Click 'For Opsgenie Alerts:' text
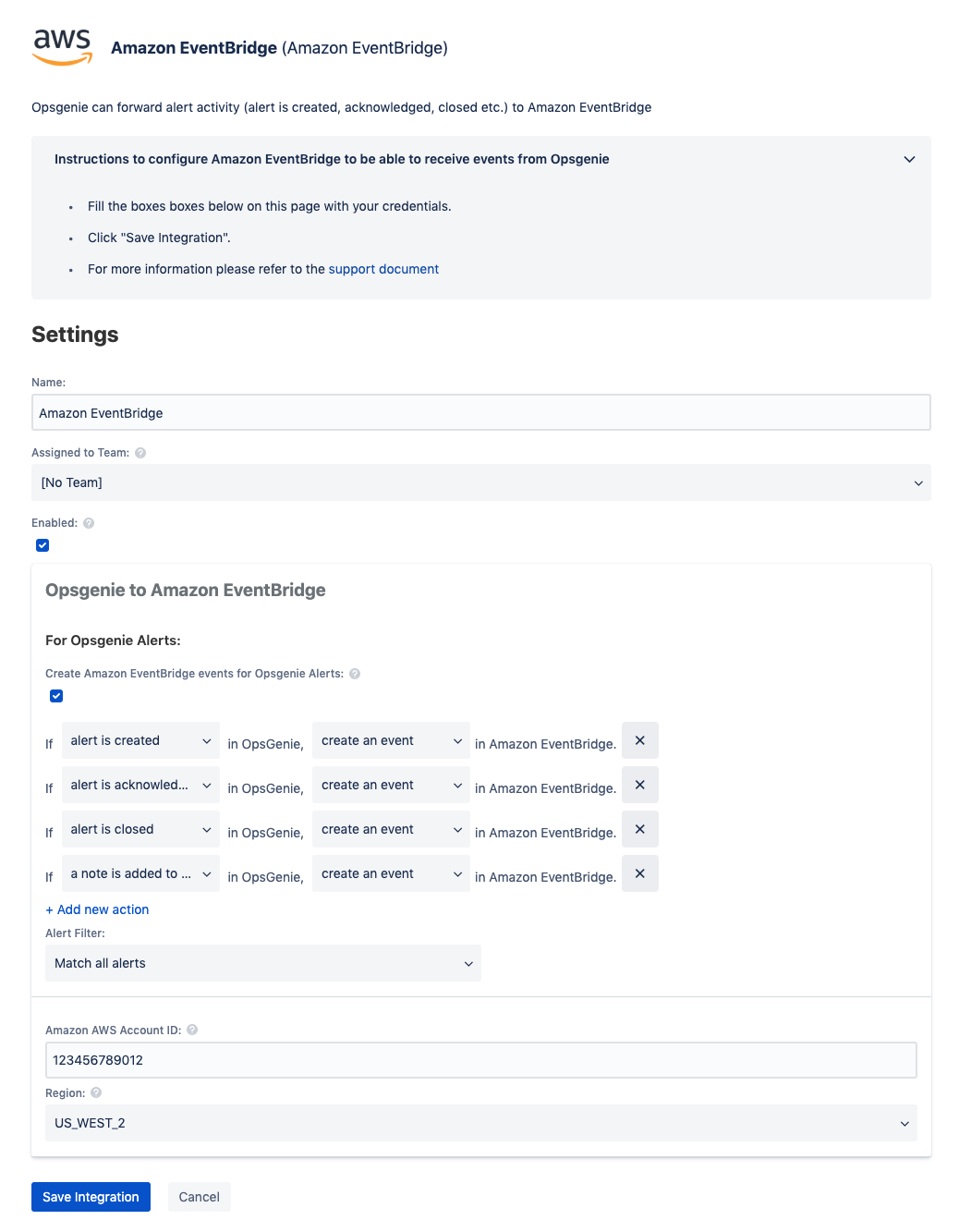The image size is (959, 1232). pos(113,640)
